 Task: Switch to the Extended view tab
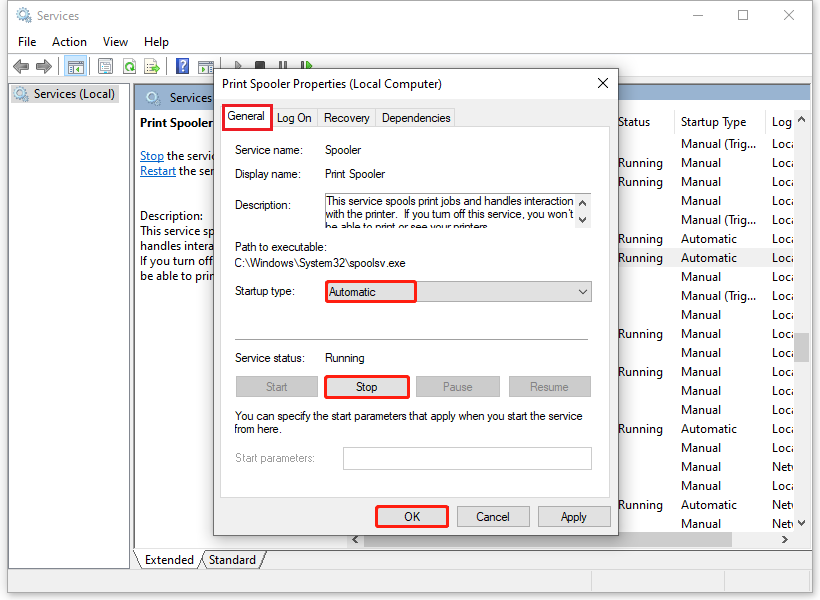tap(168, 560)
